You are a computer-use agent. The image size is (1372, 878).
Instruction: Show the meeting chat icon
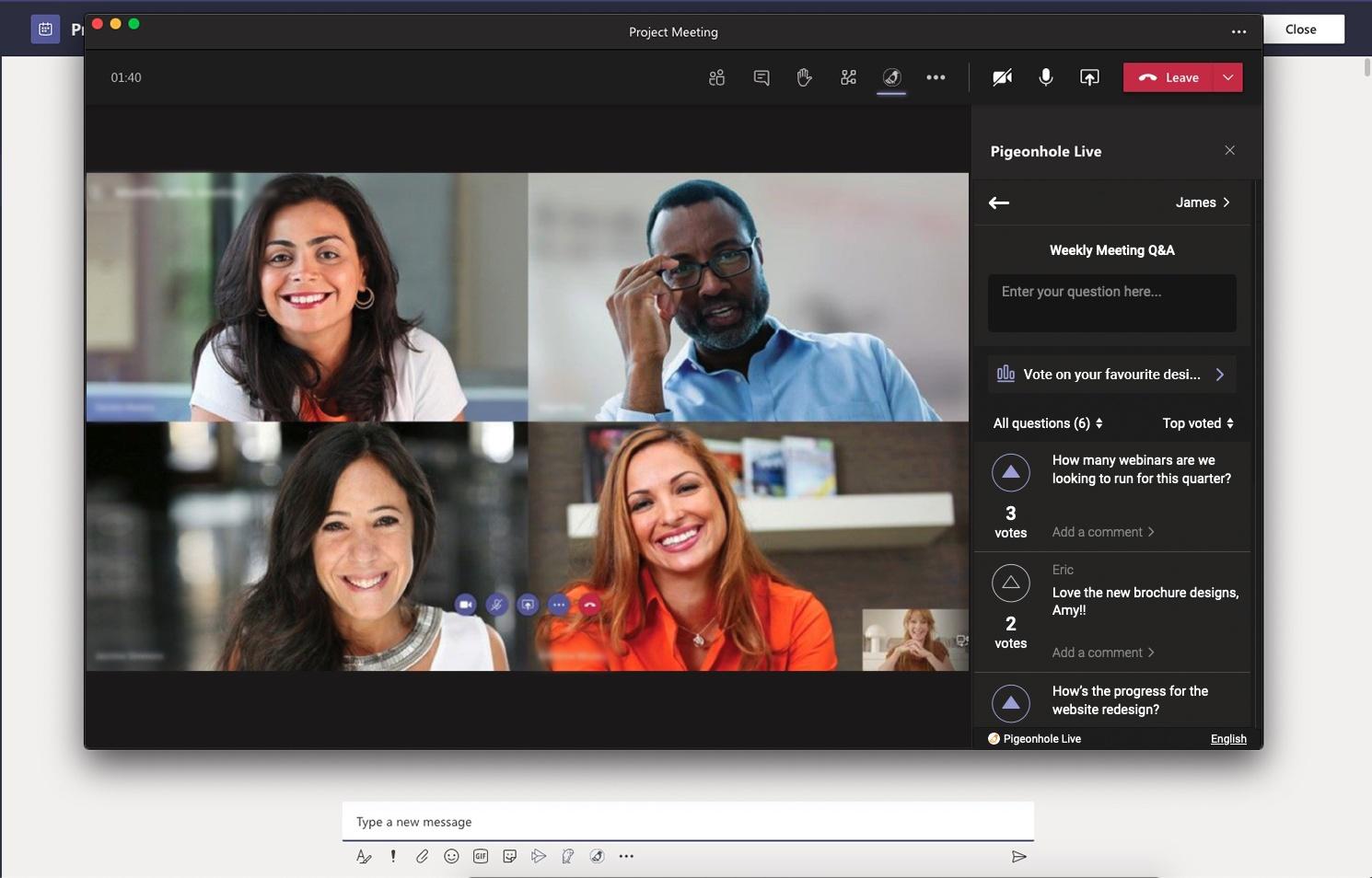tap(761, 77)
